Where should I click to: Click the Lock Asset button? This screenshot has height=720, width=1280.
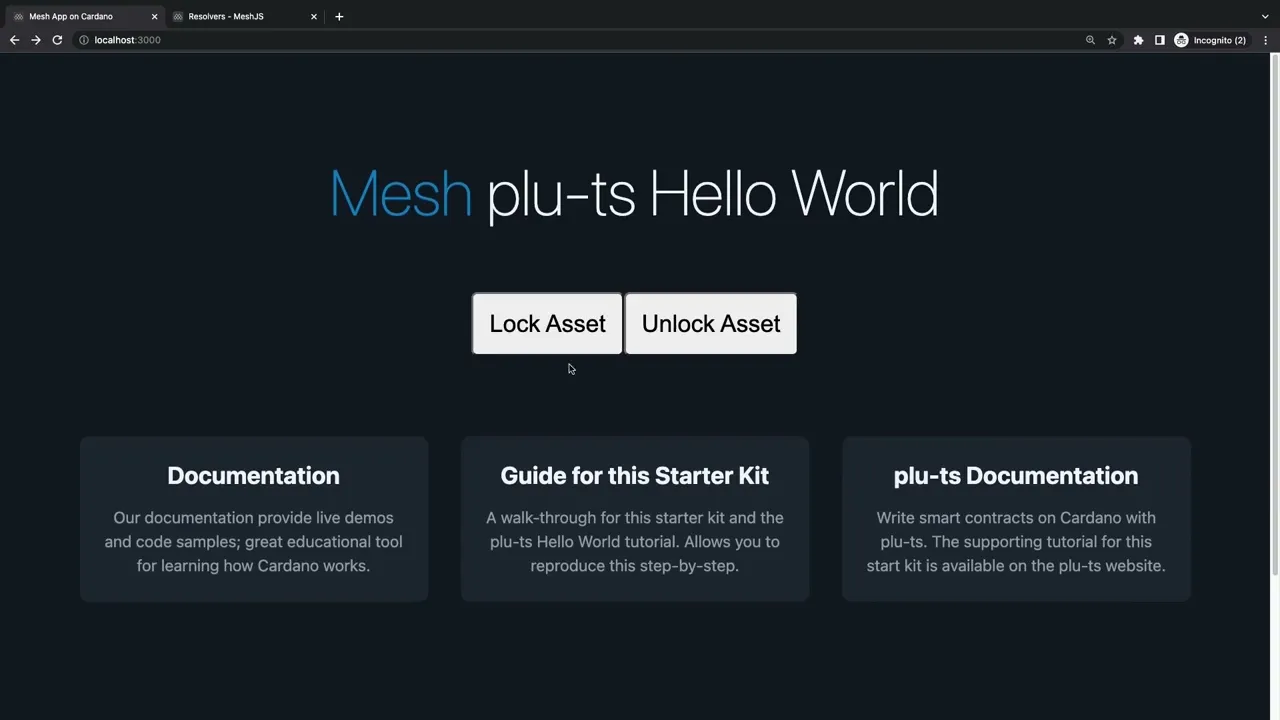pos(547,323)
